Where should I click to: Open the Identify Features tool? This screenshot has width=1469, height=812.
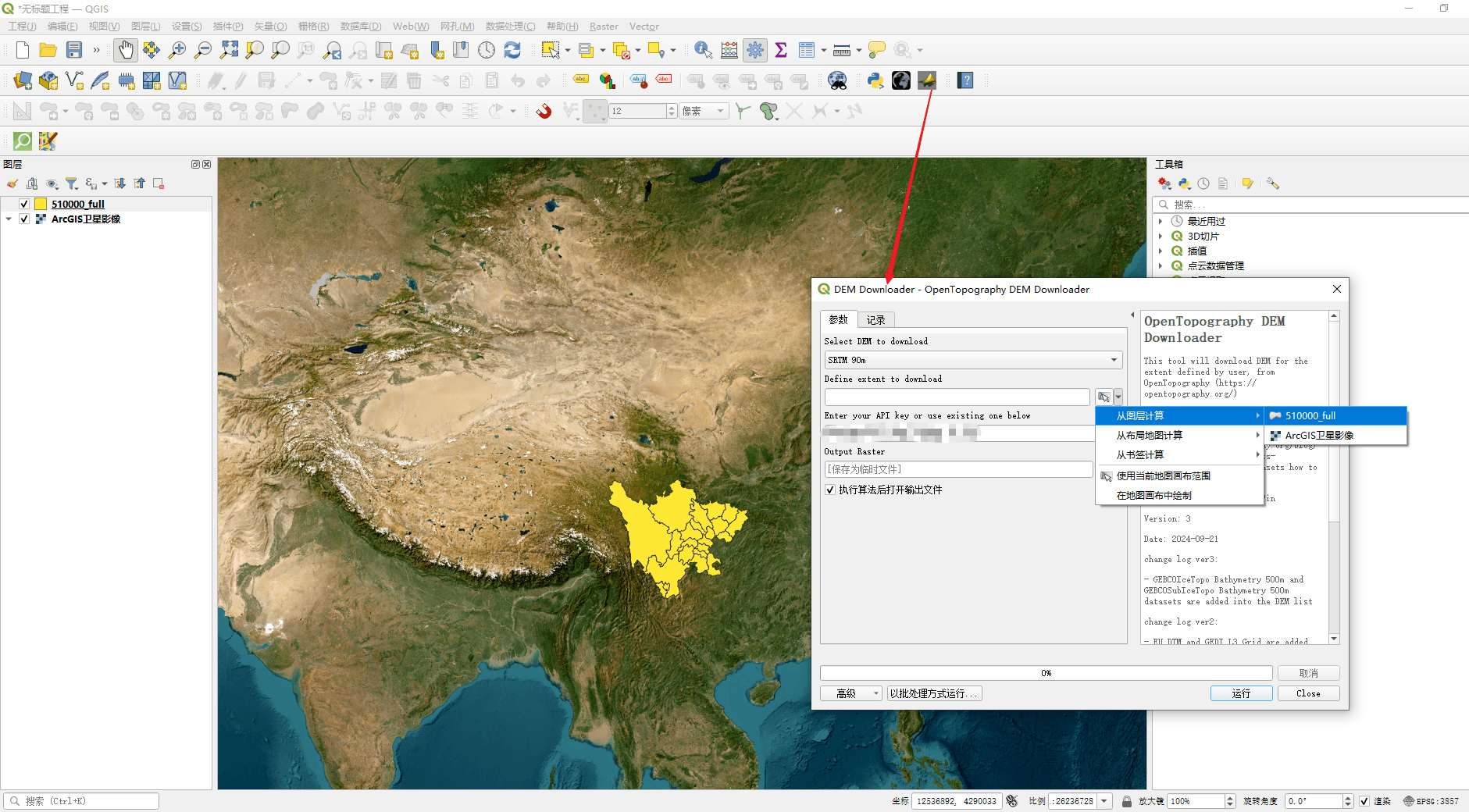tap(703, 50)
